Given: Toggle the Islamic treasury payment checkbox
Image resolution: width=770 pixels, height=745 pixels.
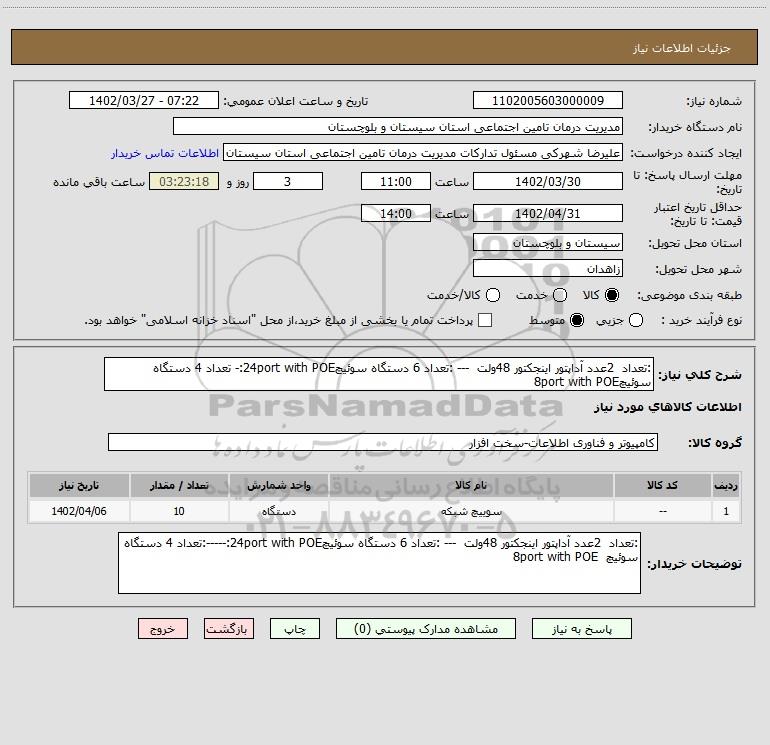Looking at the screenshot, I should point(485,320).
